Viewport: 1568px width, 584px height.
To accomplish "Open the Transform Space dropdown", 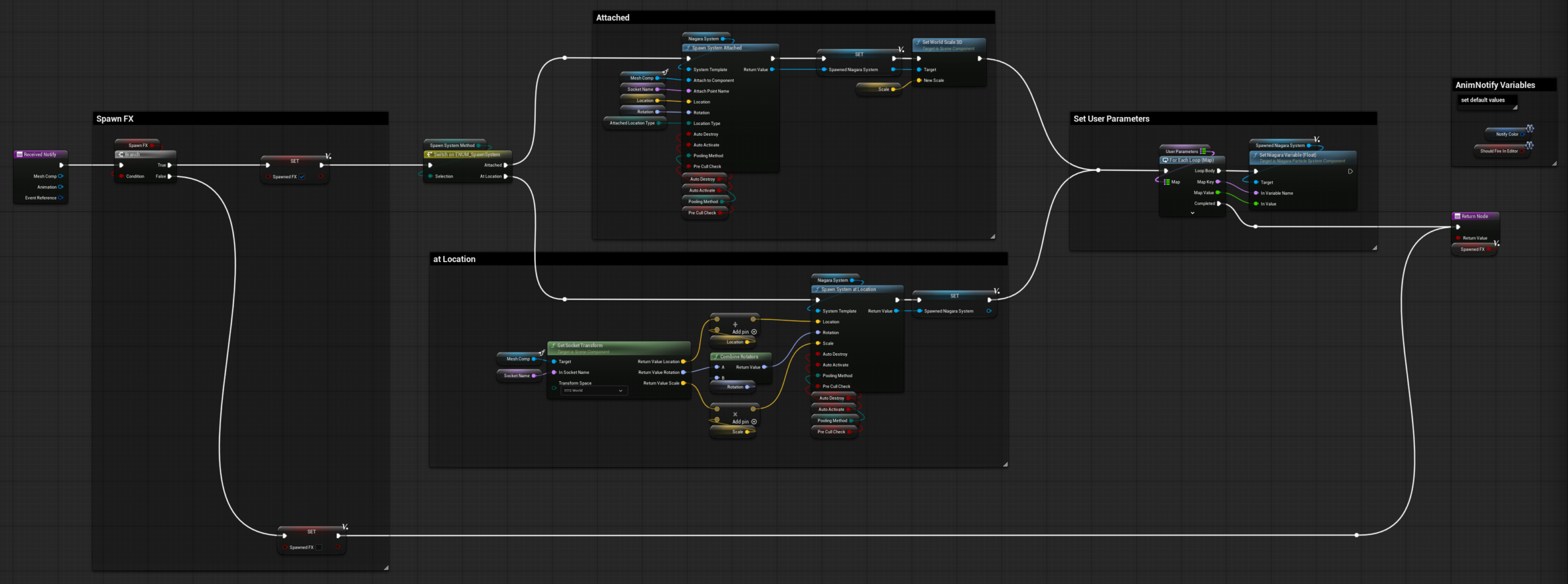I will pos(594,391).
